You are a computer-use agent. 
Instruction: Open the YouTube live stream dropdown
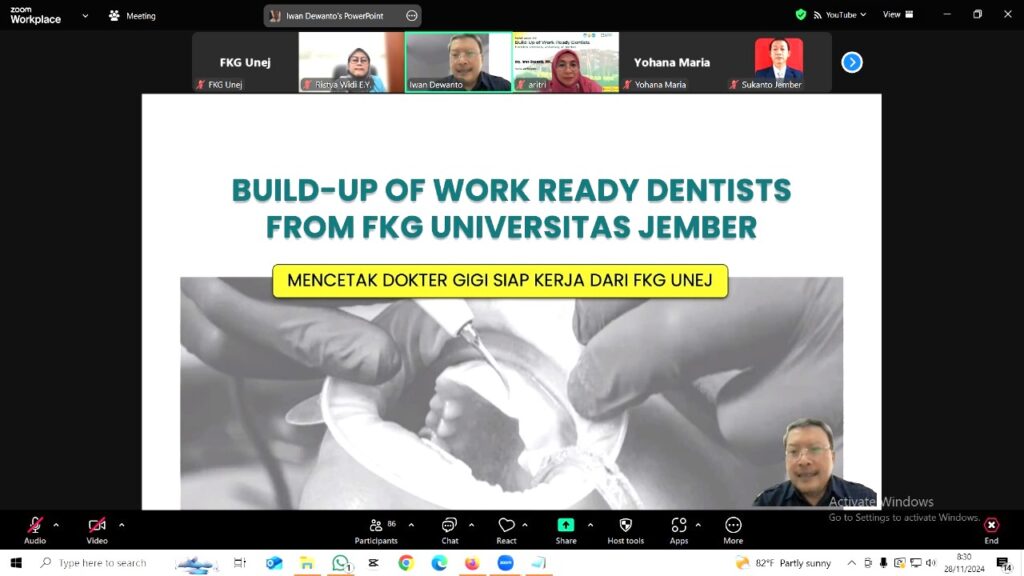[x=840, y=14]
